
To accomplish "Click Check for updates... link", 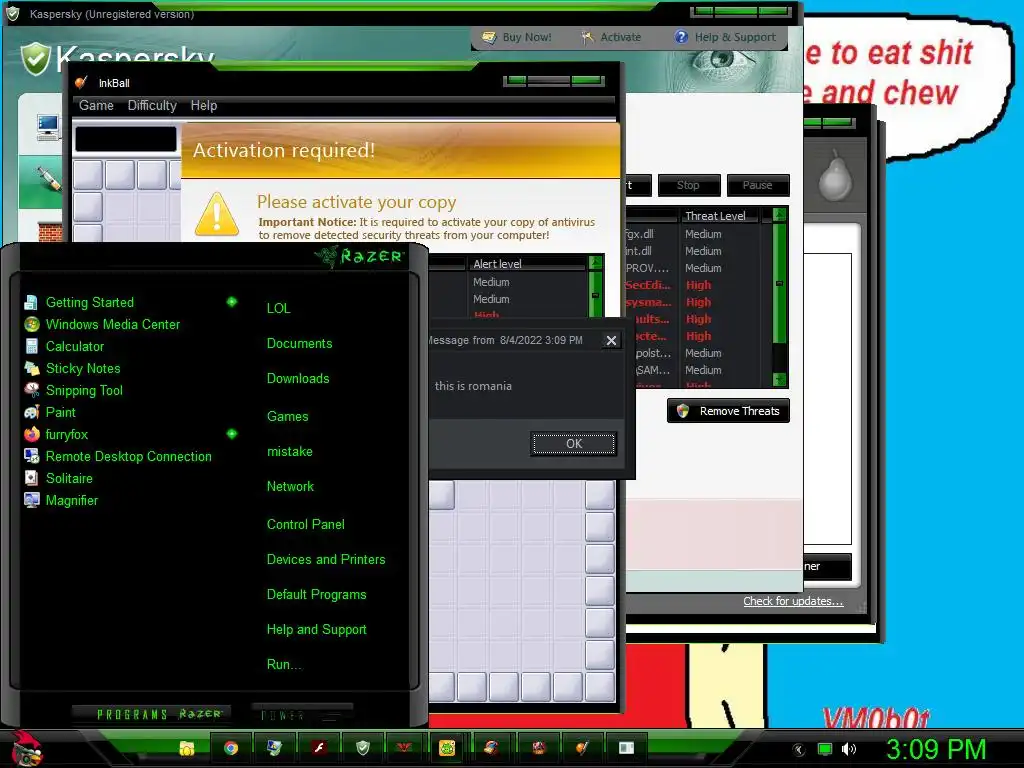I will coord(793,601).
